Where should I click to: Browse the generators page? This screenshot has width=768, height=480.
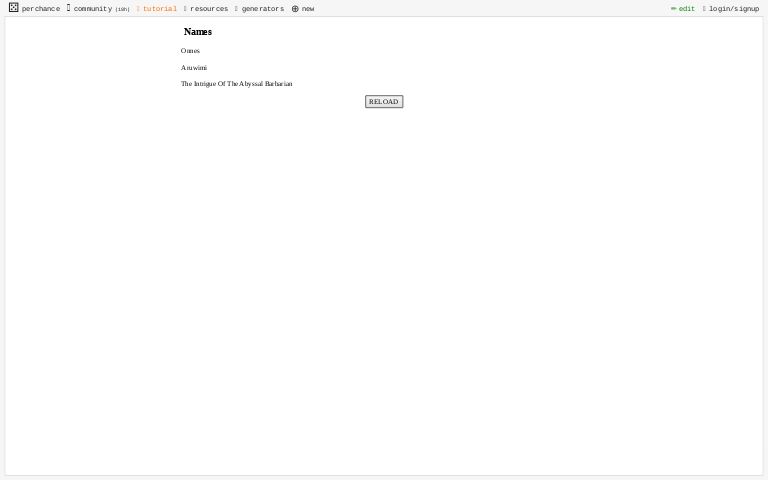tap(263, 9)
